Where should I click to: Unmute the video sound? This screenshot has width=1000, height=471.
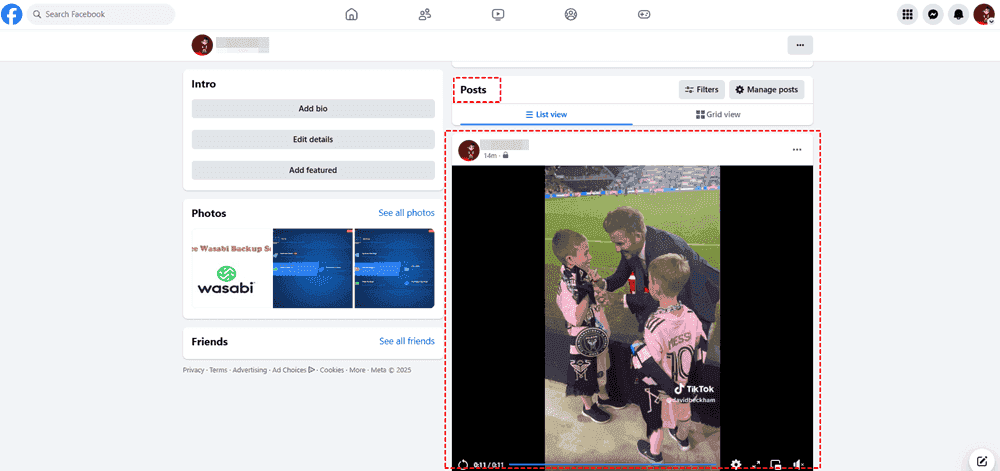(x=797, y=465)
